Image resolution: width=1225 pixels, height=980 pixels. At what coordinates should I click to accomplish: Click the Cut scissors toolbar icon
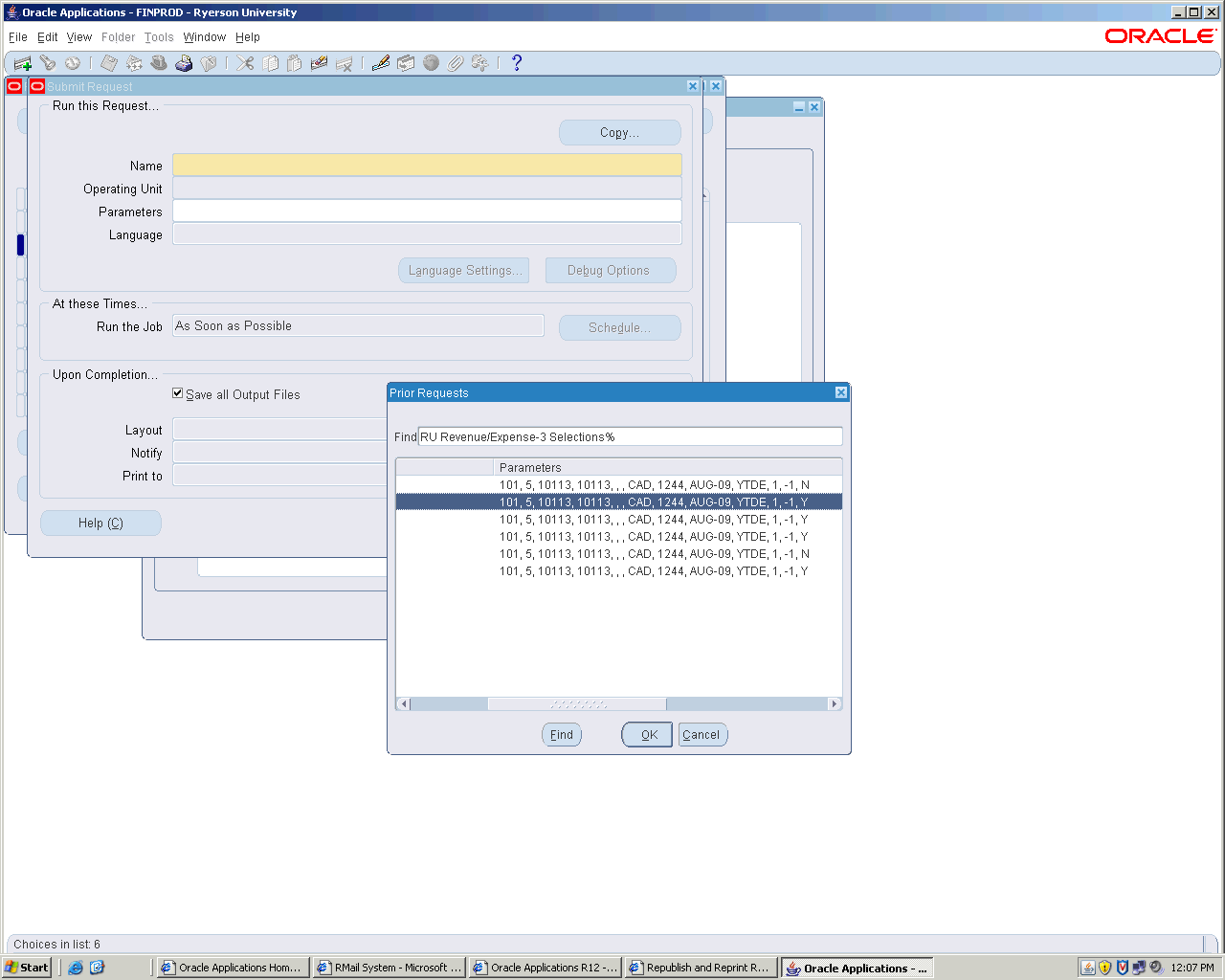[x=245, y=63]
